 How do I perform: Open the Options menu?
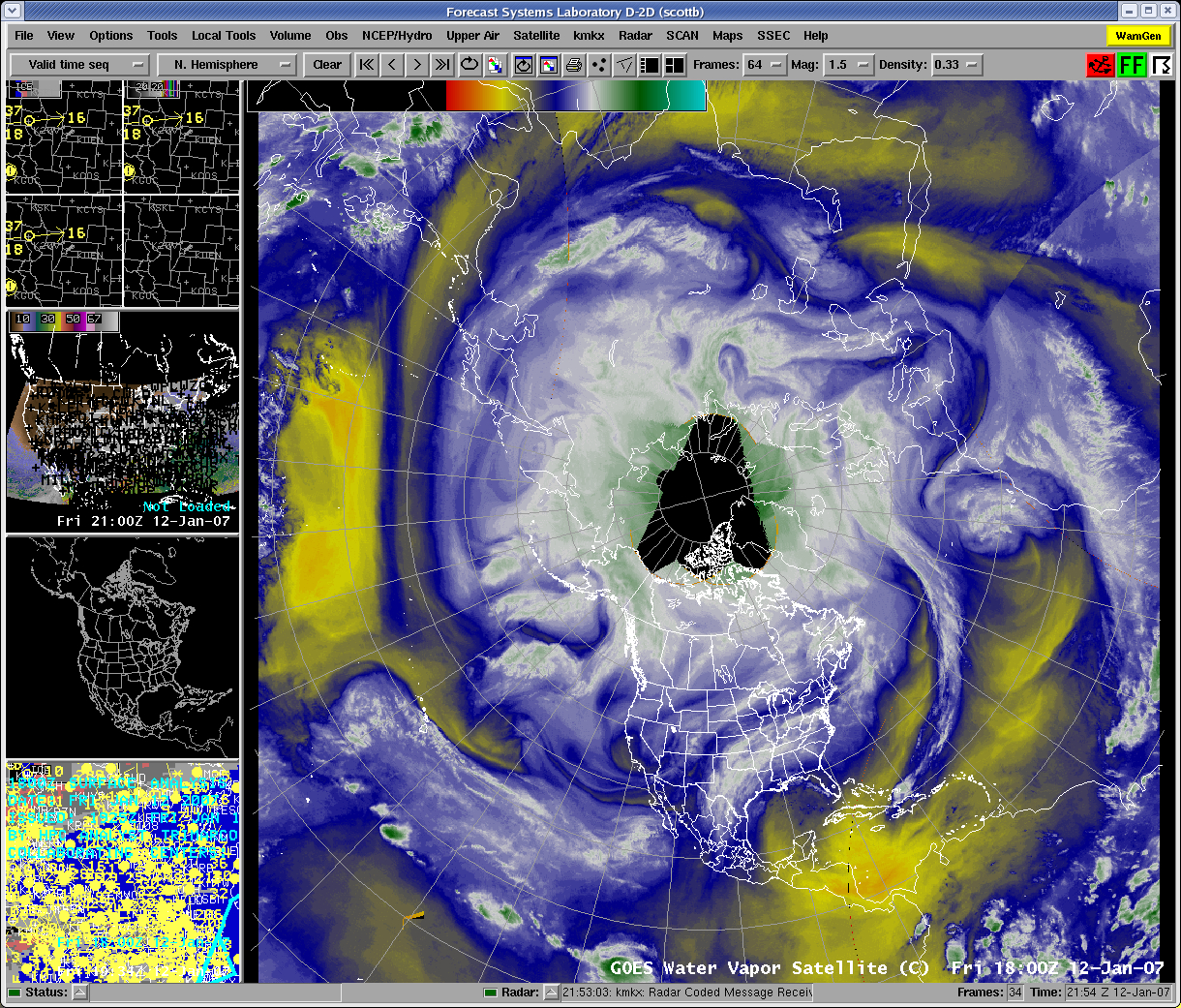point(111,36)
